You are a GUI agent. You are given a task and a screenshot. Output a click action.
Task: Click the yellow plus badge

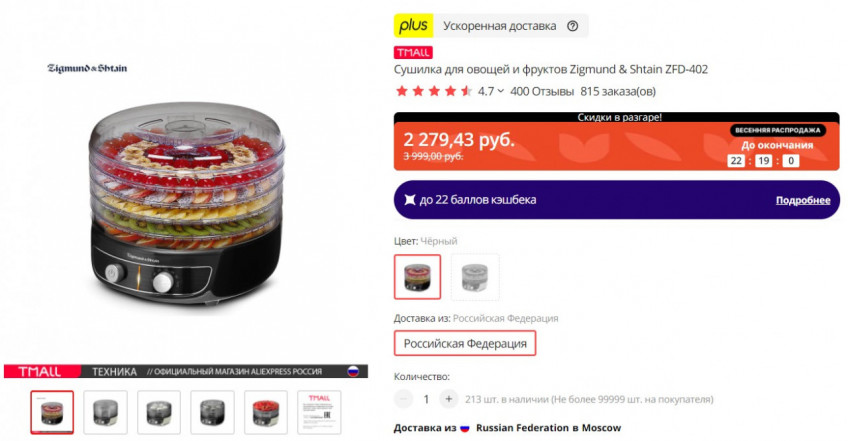pyautogui.click(x=413, y=25)
